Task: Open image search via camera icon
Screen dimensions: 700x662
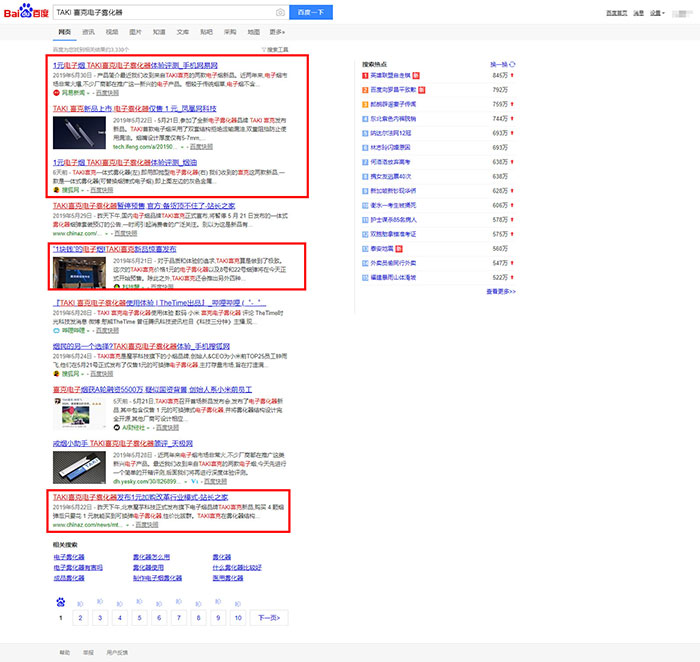Action: pyautogui.click(x=280, y=12)
